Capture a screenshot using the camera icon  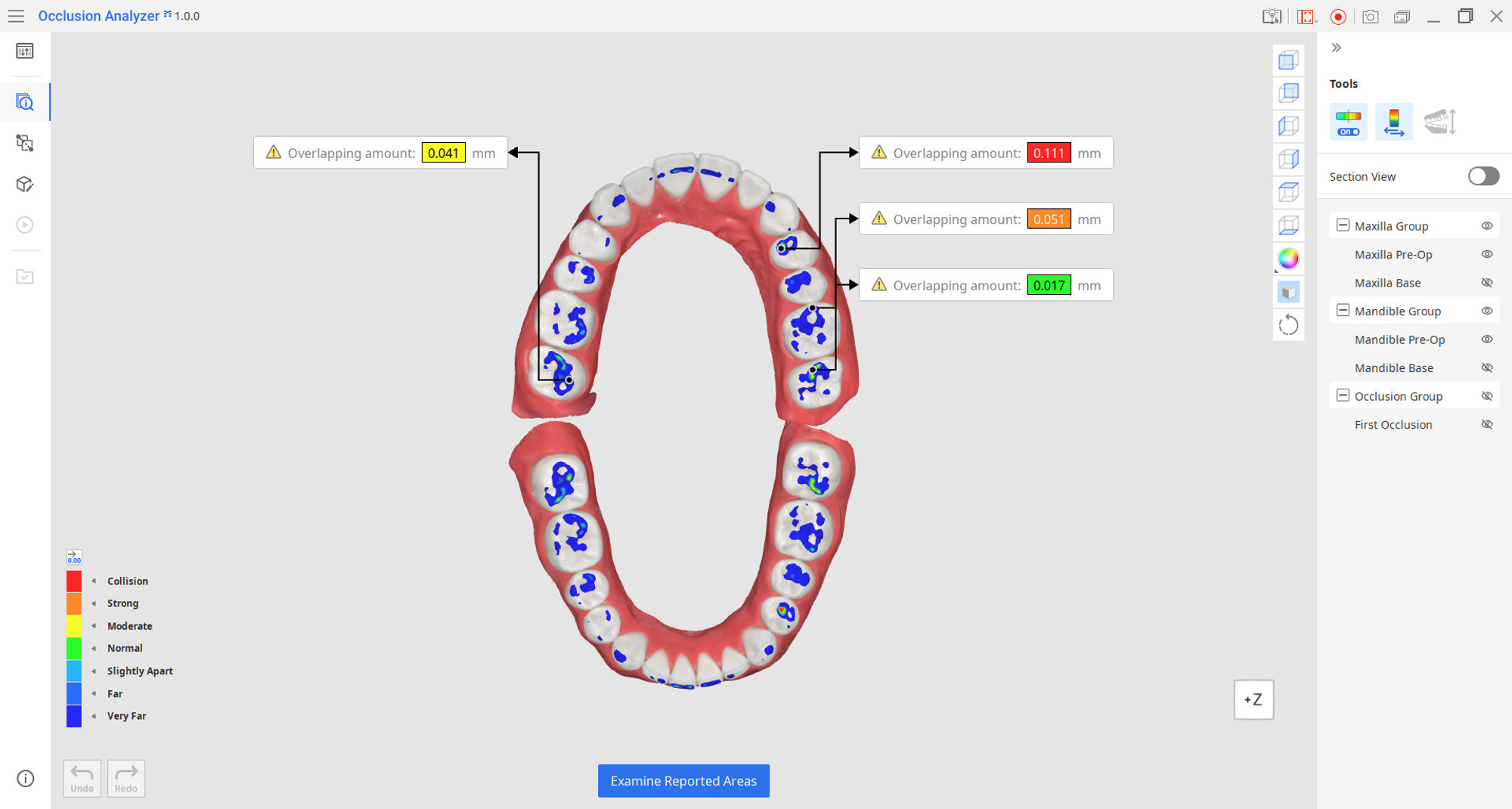tap(1370, 17)
